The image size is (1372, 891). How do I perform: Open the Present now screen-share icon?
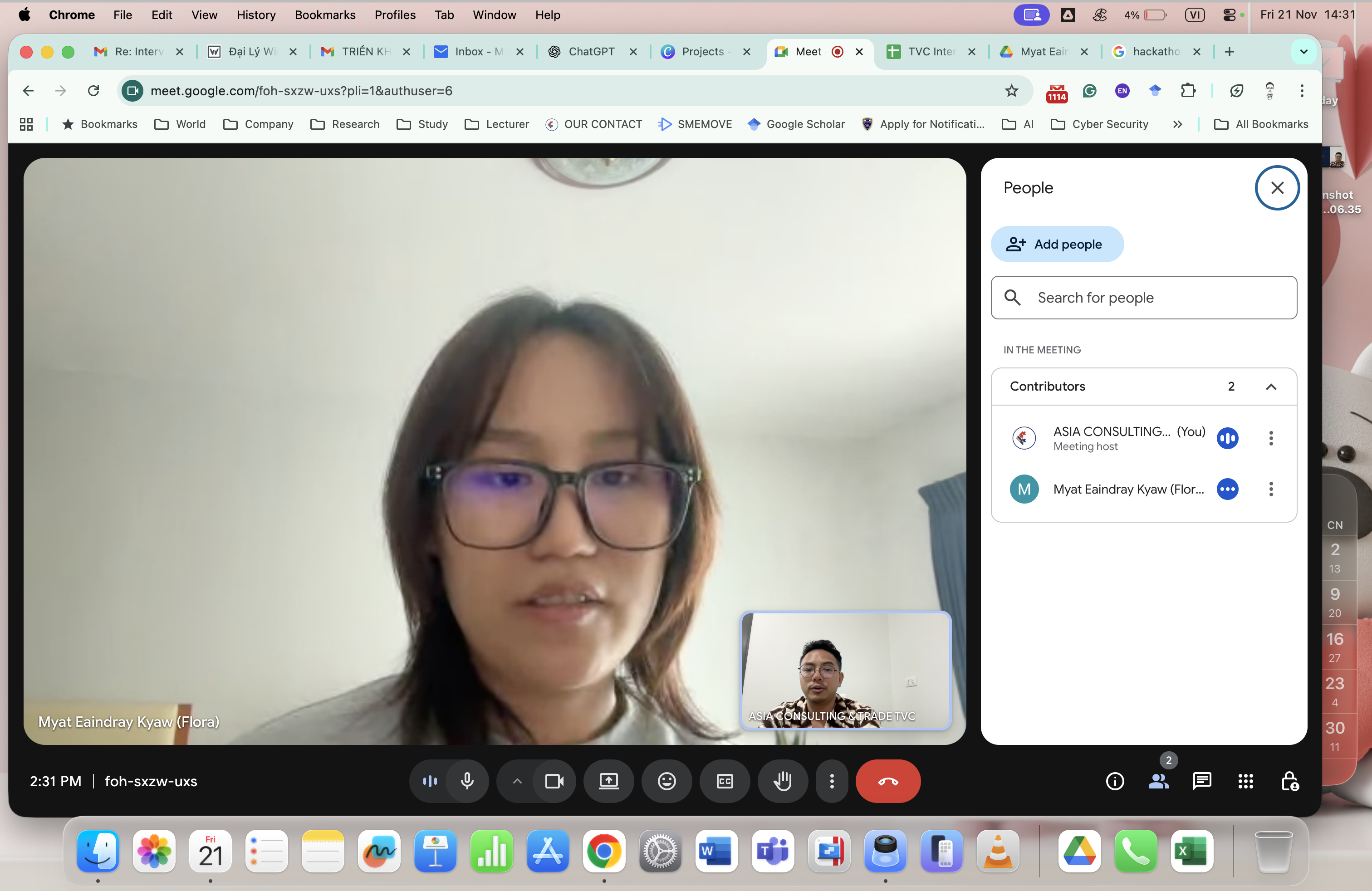pos(608,782)
